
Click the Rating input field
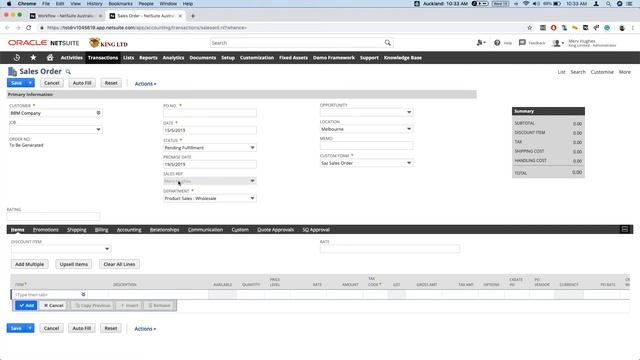pyautogui.click(x=53, y=216)
